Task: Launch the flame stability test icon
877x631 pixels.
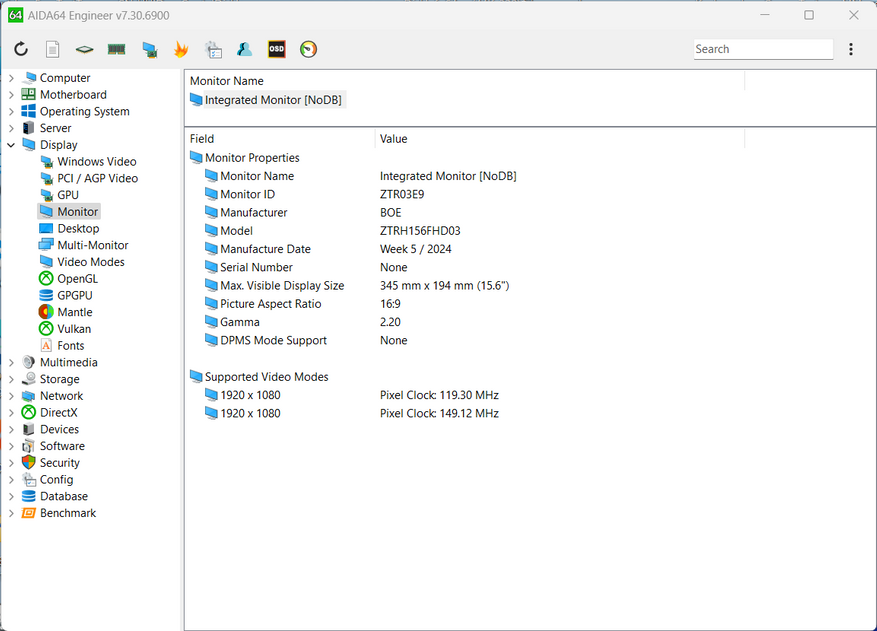Action: (181, 49)
